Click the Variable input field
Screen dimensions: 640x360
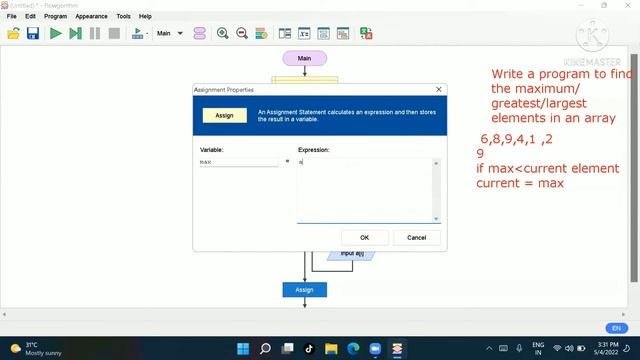pos(239,162)
